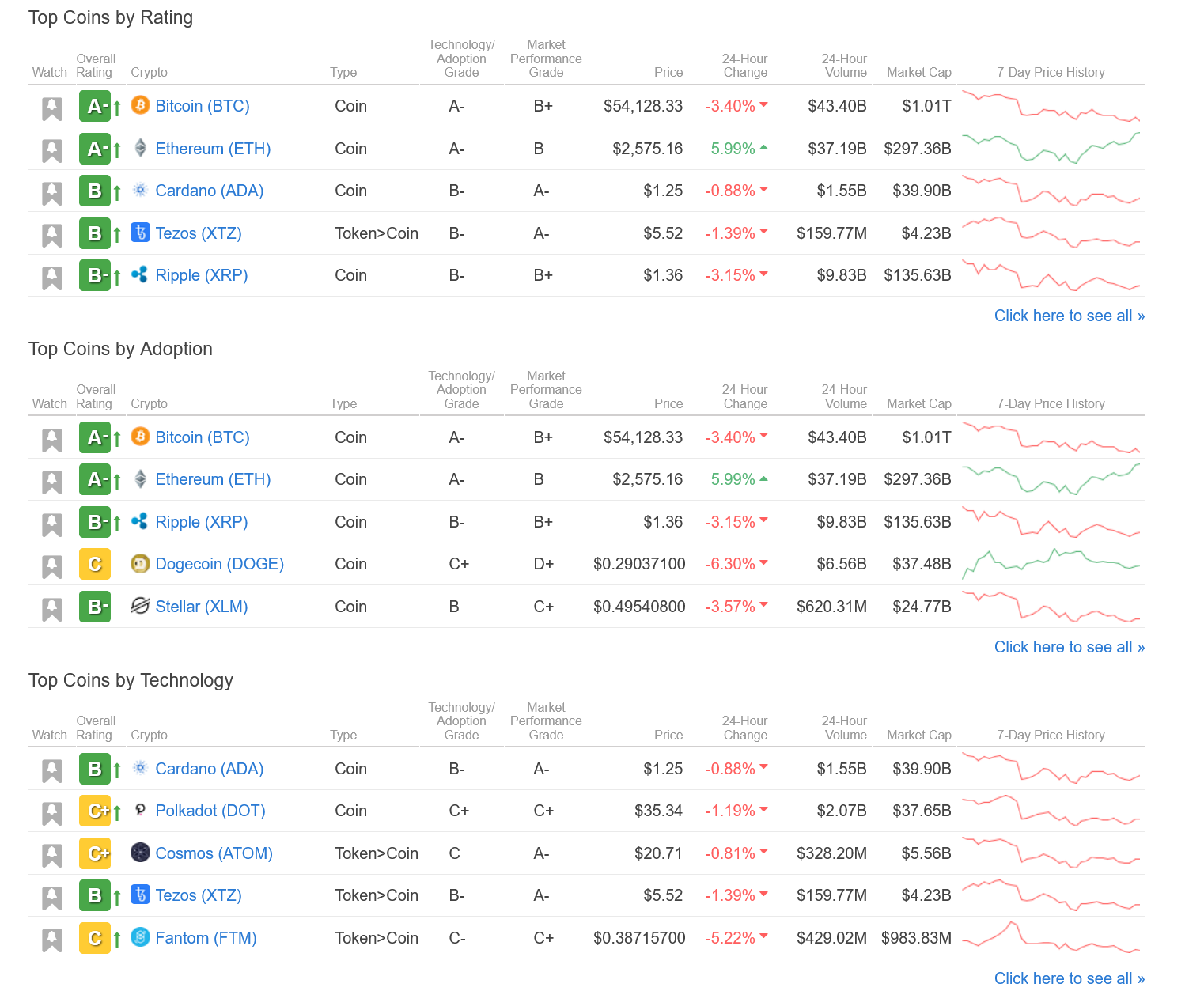This screenshot has height=991, width=1204.
Task: Sort Adoption table by 24-Hour Volume header
Action: 844,396
